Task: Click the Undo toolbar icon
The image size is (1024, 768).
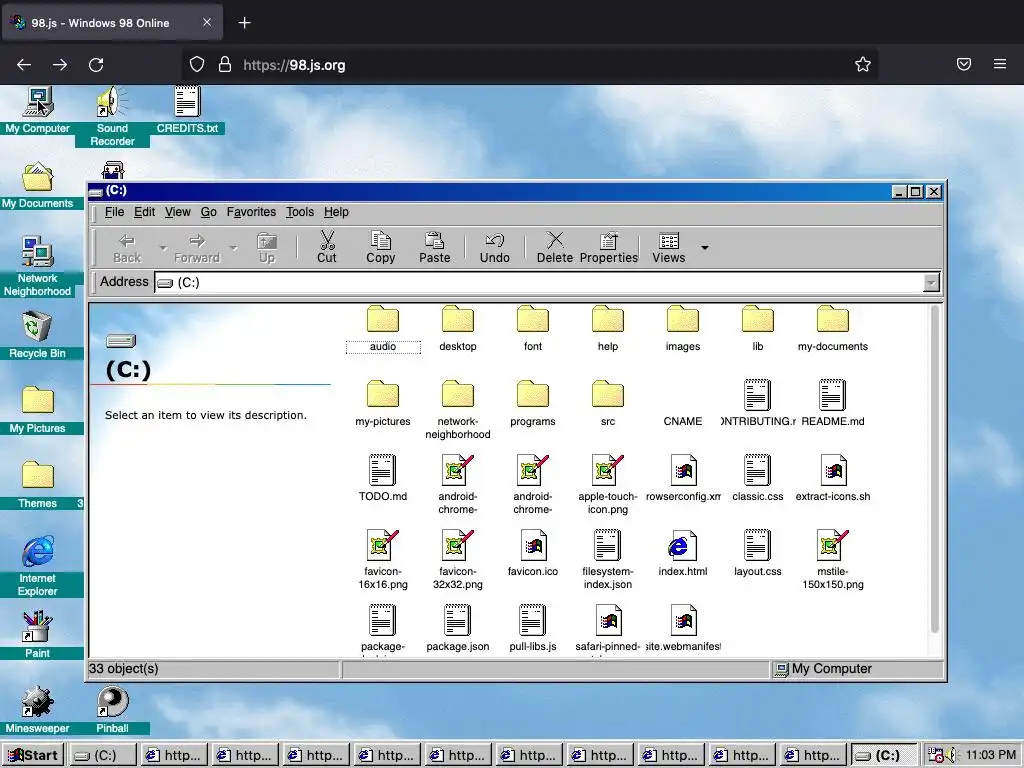Action: tap(494, 247)
